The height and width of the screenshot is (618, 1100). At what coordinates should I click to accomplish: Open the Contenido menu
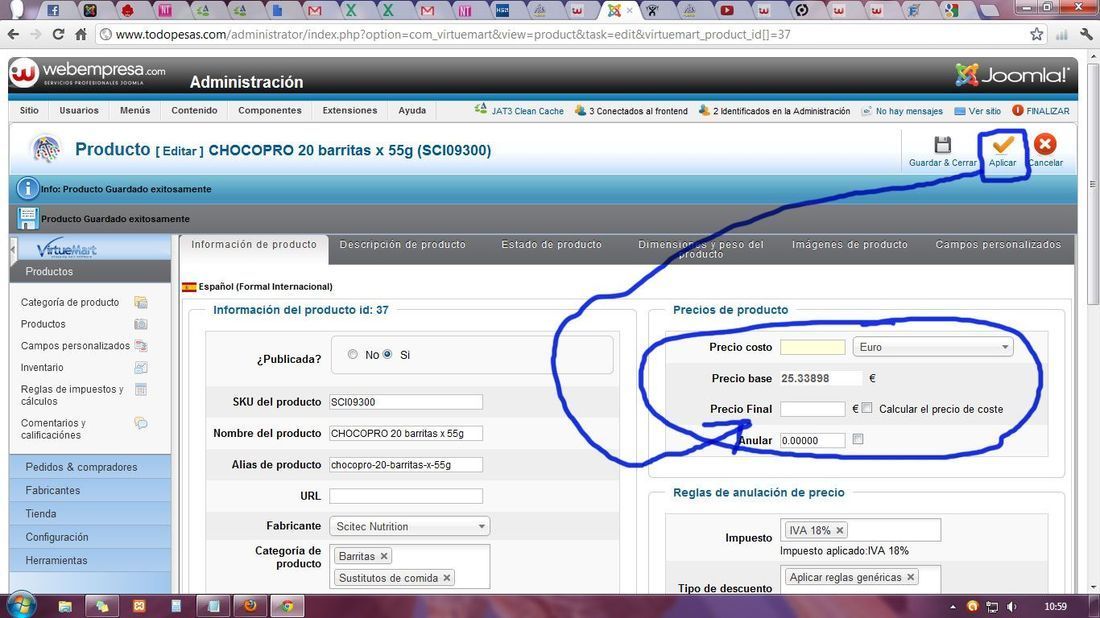click(194, 110)
